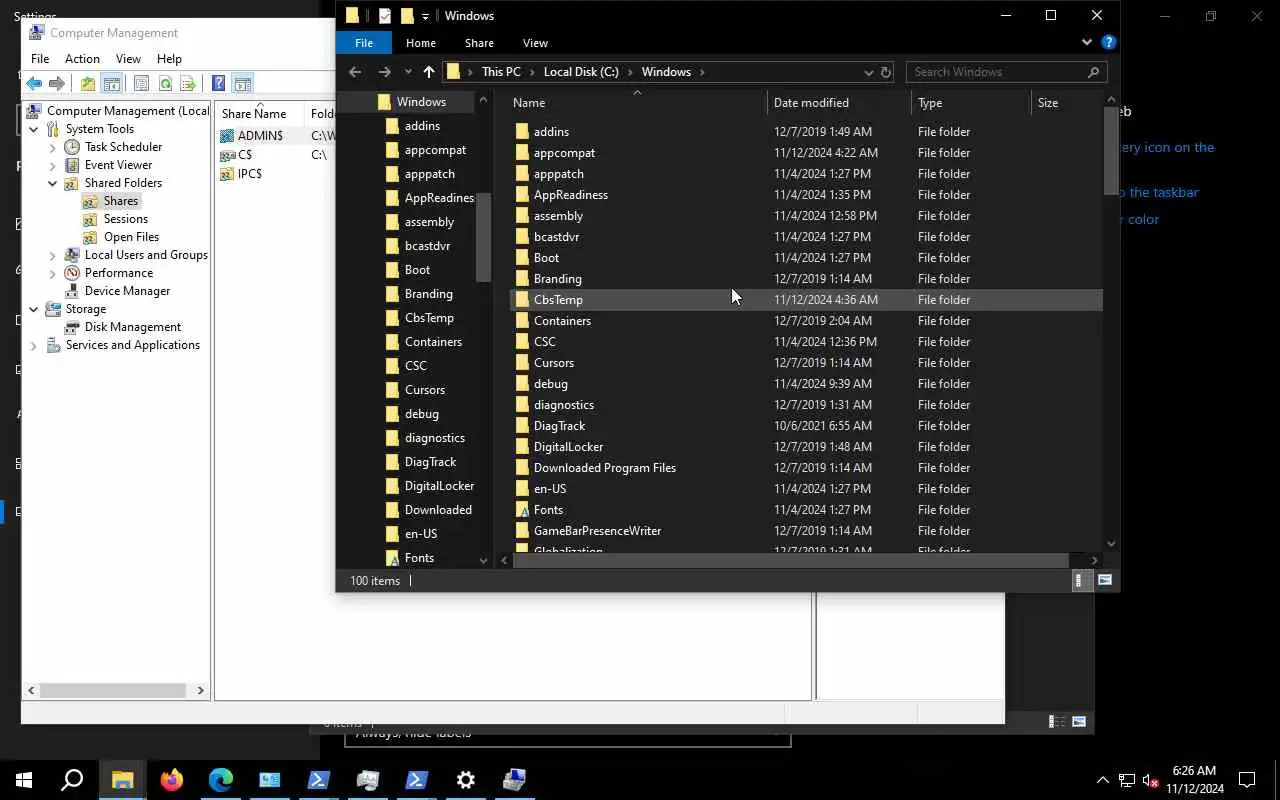Viewport: 1280px width, 800px height.
Task: Open Firefox from the taskbar
Action: (x=172, y=780)
